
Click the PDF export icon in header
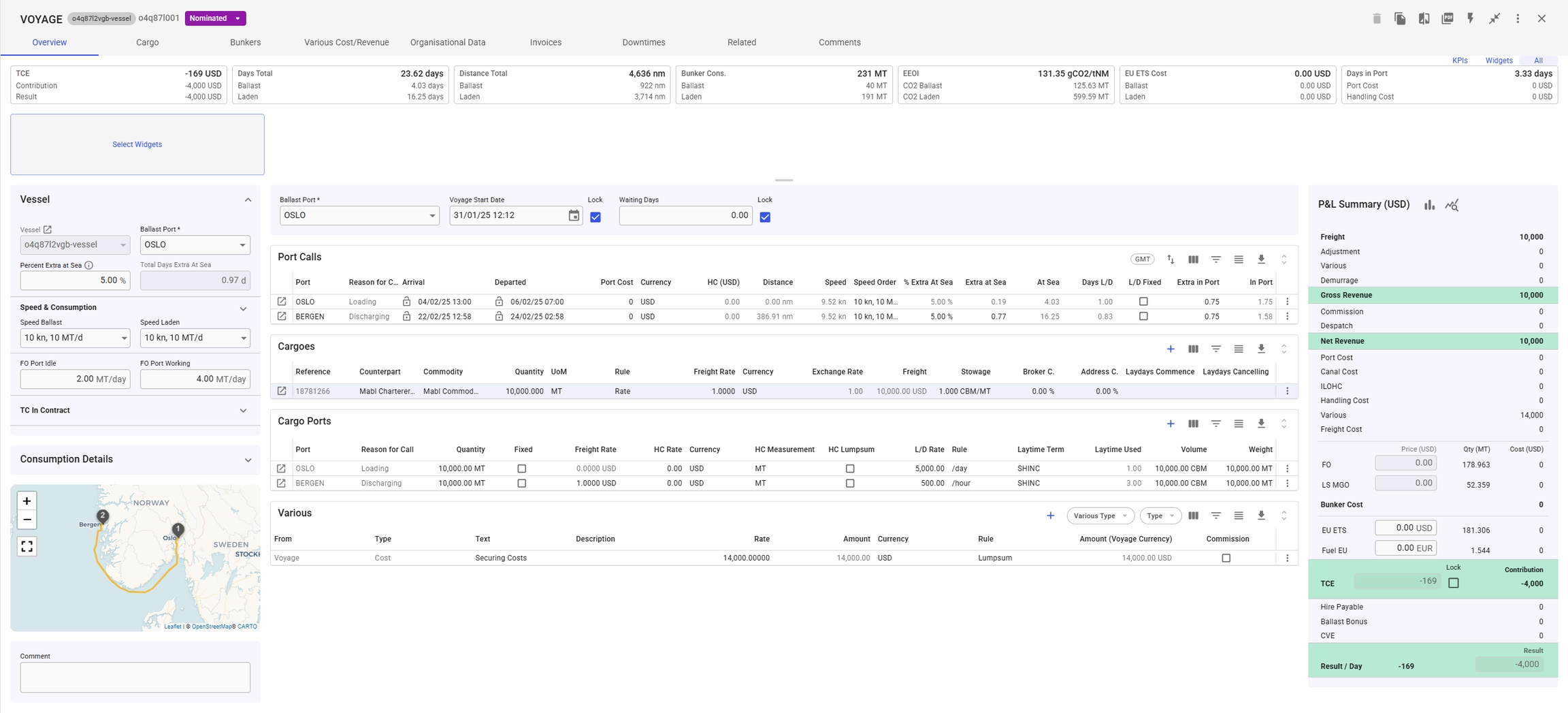click(x=1447, y=18)
